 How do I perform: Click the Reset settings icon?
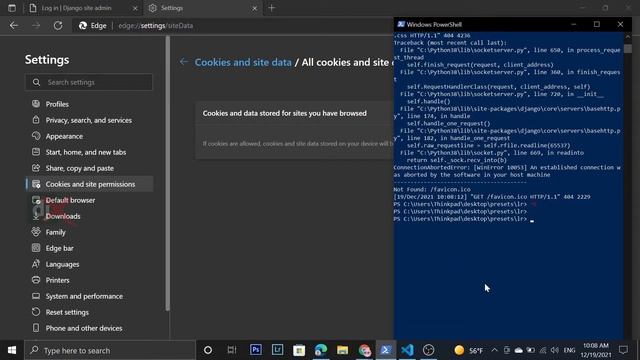click(36, 312)
